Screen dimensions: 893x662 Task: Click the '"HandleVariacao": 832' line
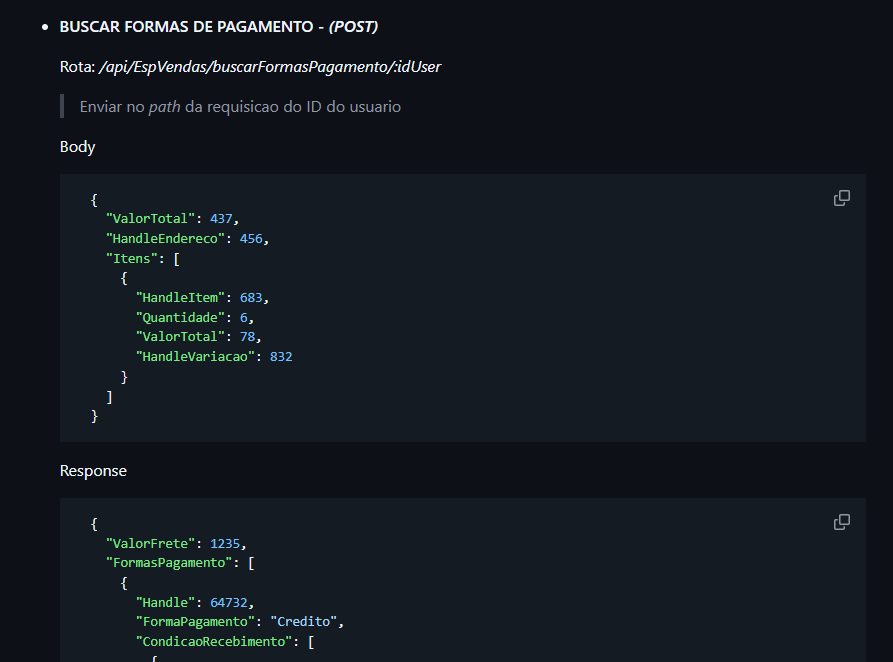214,357
